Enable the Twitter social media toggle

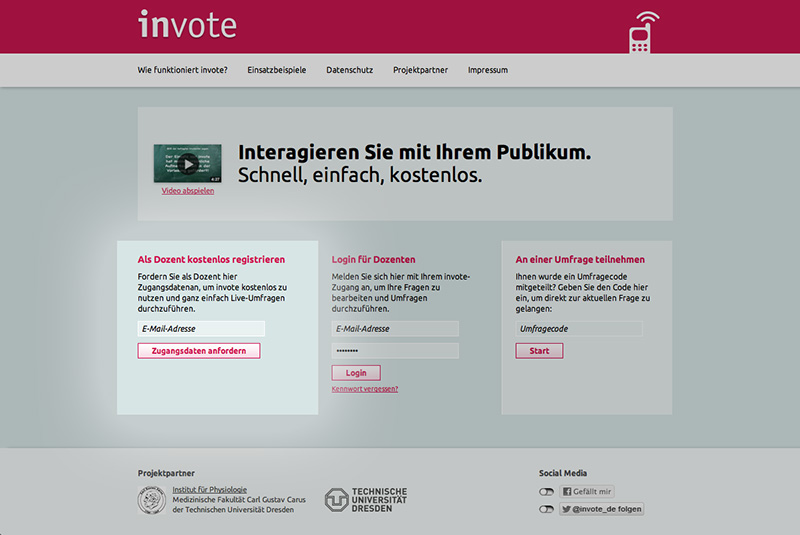(546, 509)
